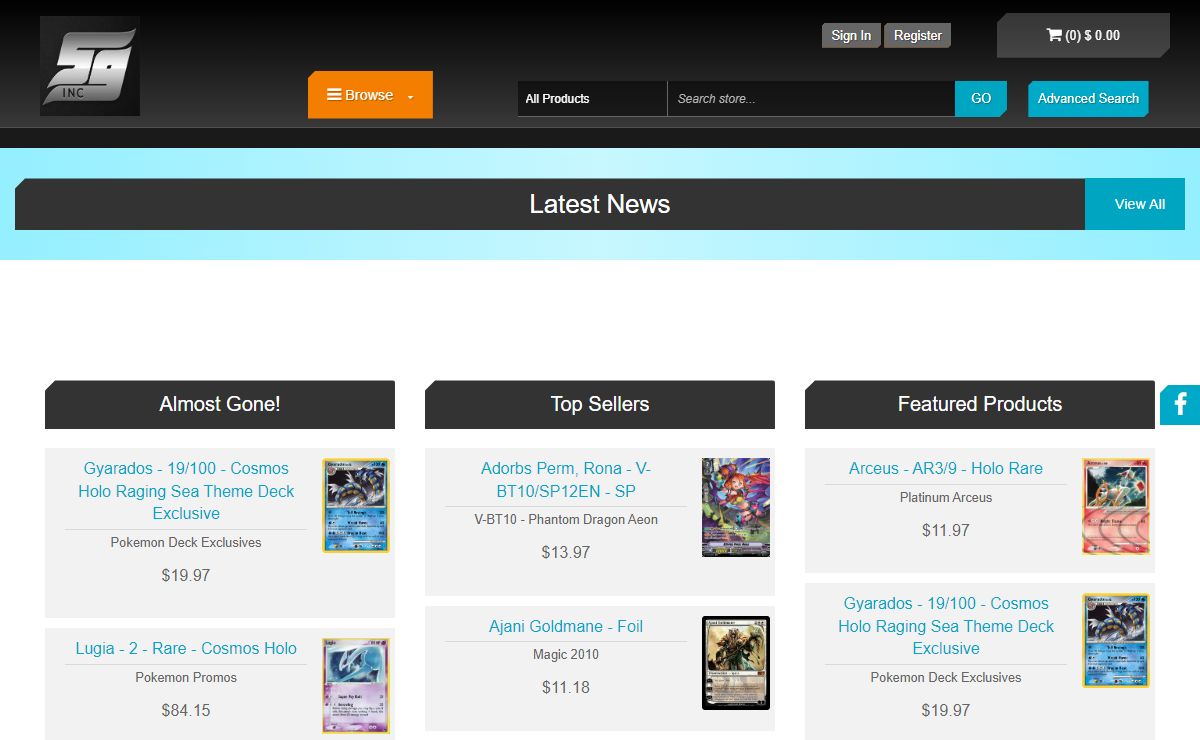Image resolution: width=1200 pixels, height=740 pixels.
Task: Open the Facebook side tab
Action: coord(1180,404)
